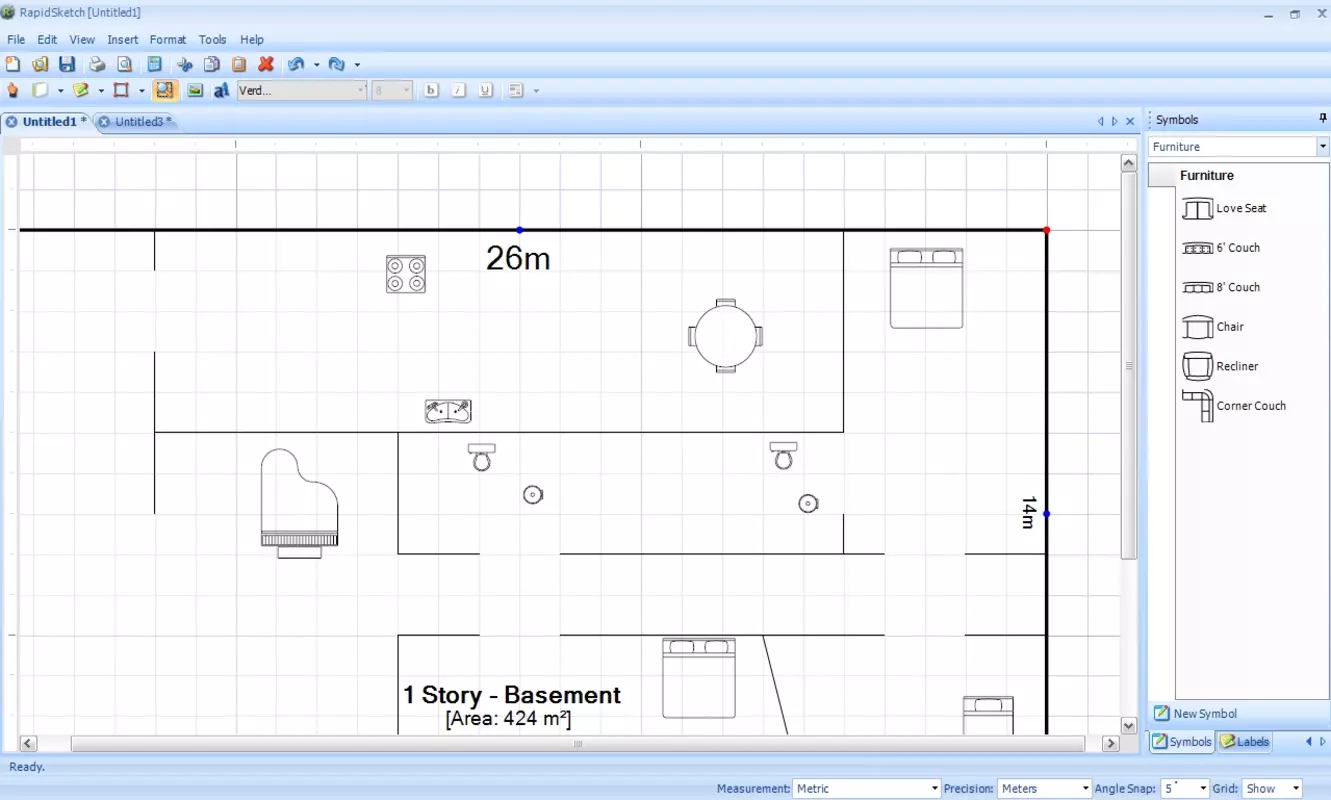
Task: Select the red rectangle shape tool
Action: (121, 90)
